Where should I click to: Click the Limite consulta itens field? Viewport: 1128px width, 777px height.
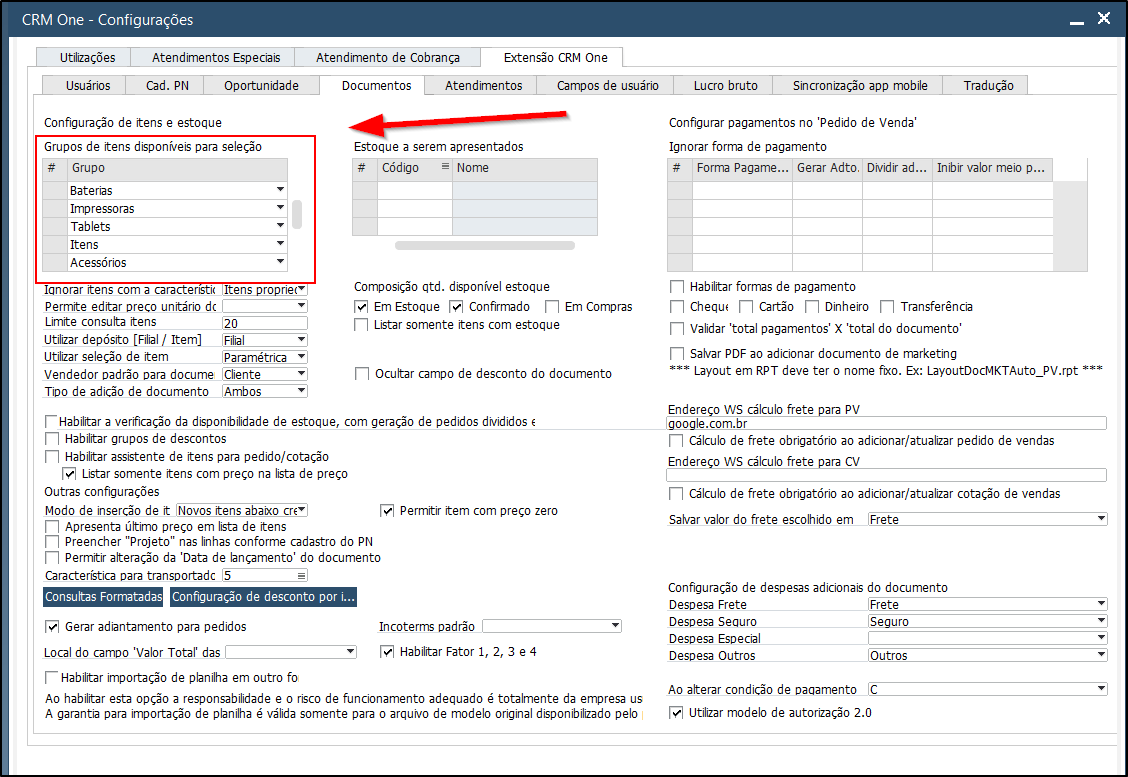pyautogui.click(x=264, y=323)
